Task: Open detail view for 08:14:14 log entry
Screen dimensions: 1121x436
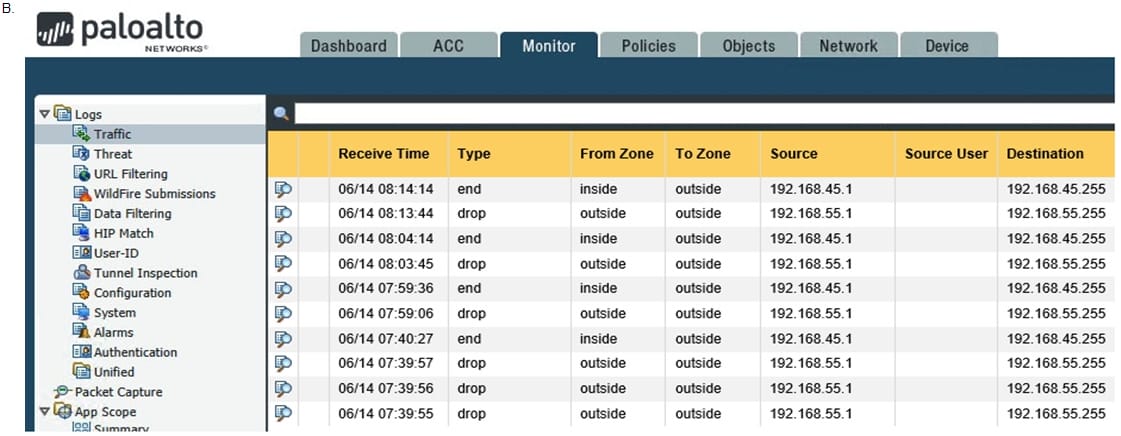Action: click(x=283, y=189)
